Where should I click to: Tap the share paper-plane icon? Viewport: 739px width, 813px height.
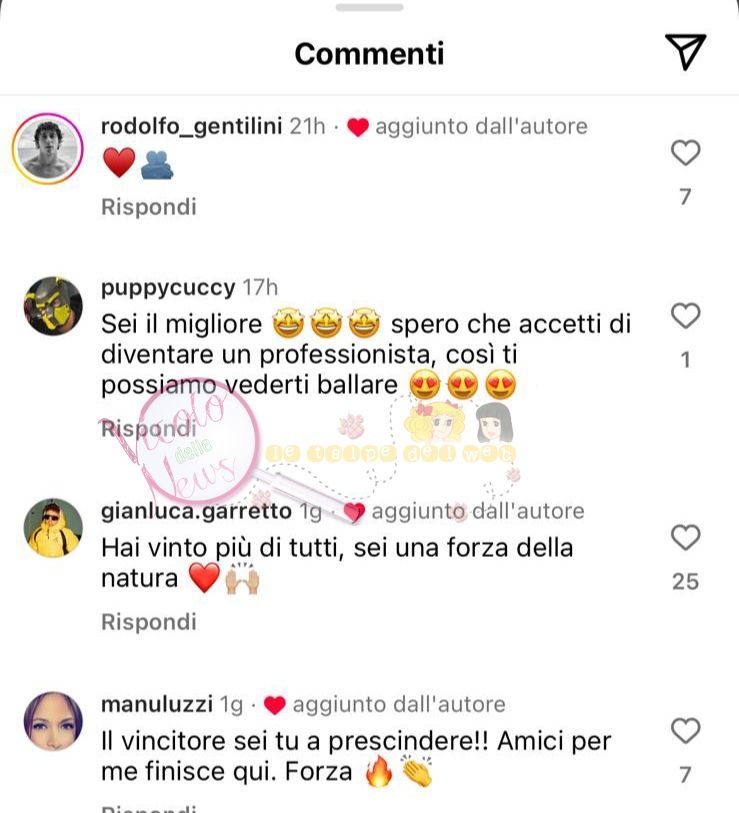685,52
